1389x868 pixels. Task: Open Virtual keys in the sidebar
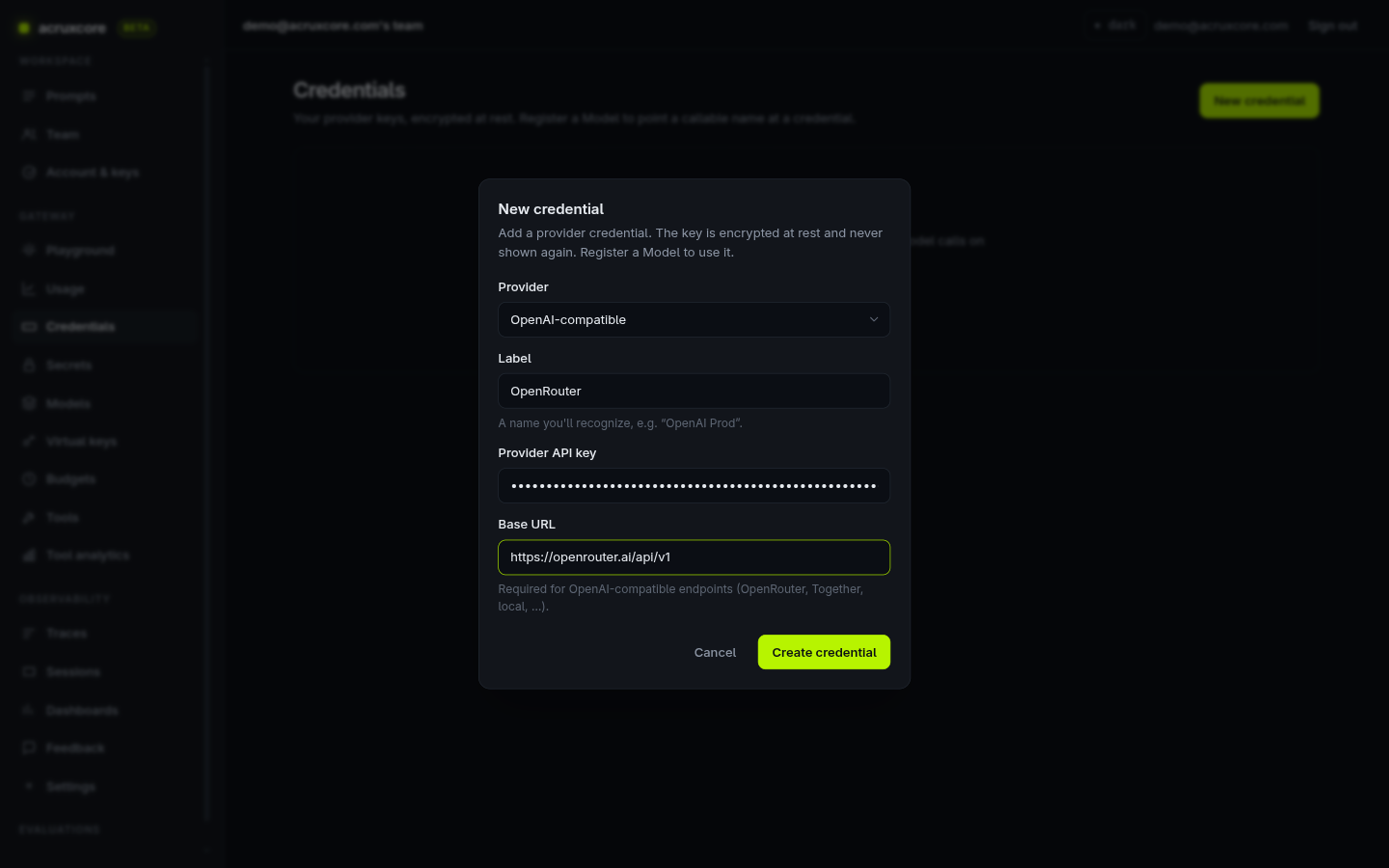point(106,442)
